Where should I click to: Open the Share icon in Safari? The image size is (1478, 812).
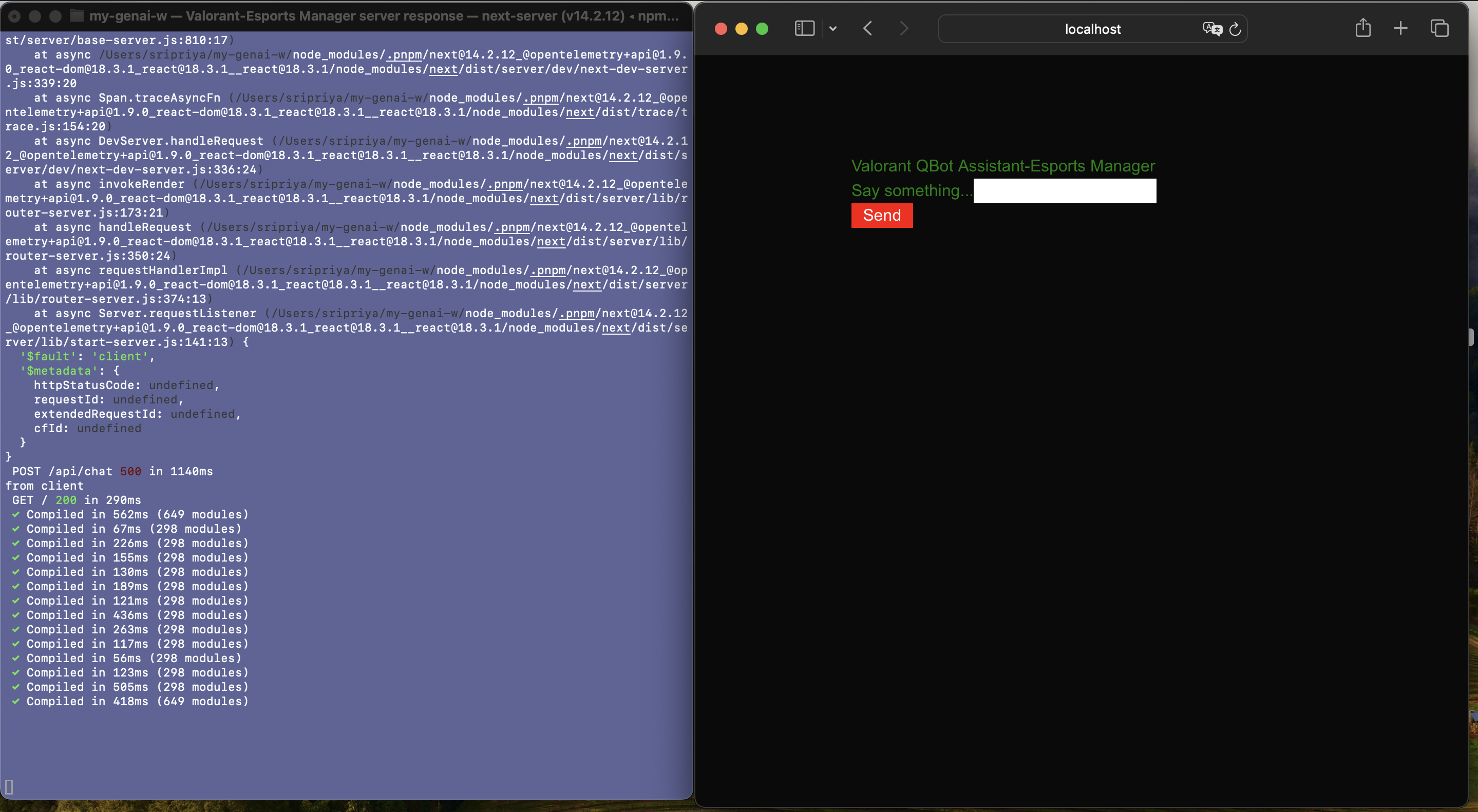coord(1362,28)
